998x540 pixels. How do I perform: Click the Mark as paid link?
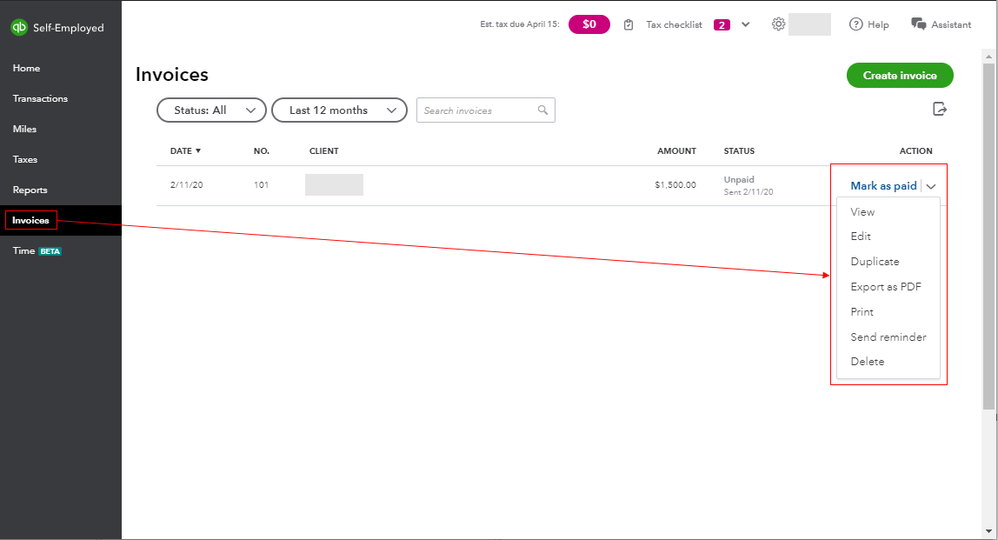883,186
